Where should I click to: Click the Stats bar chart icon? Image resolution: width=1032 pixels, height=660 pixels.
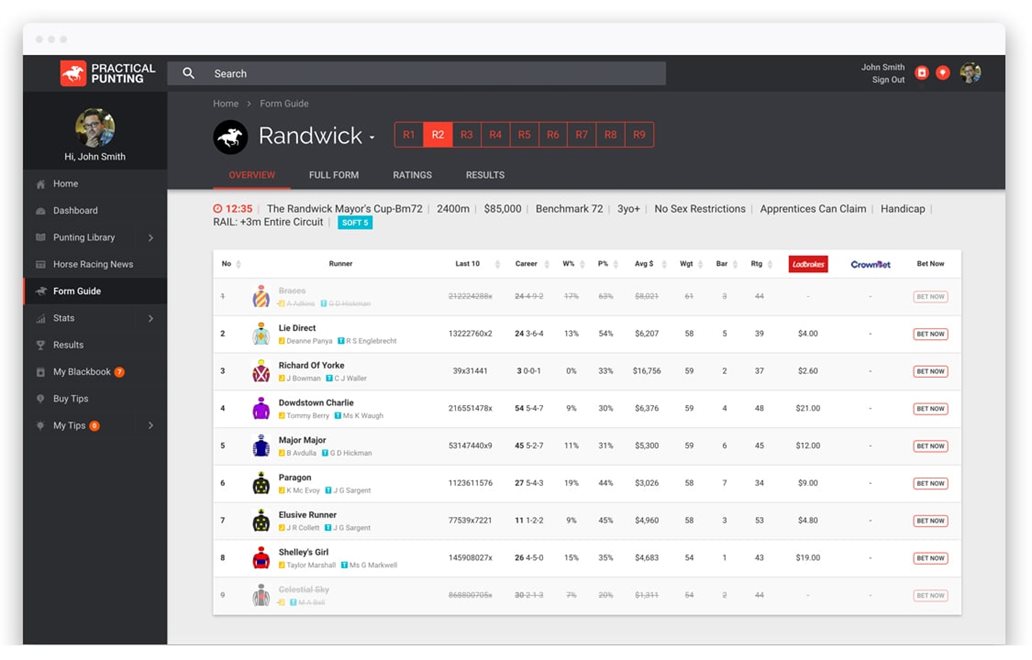[x=41, y=318]
